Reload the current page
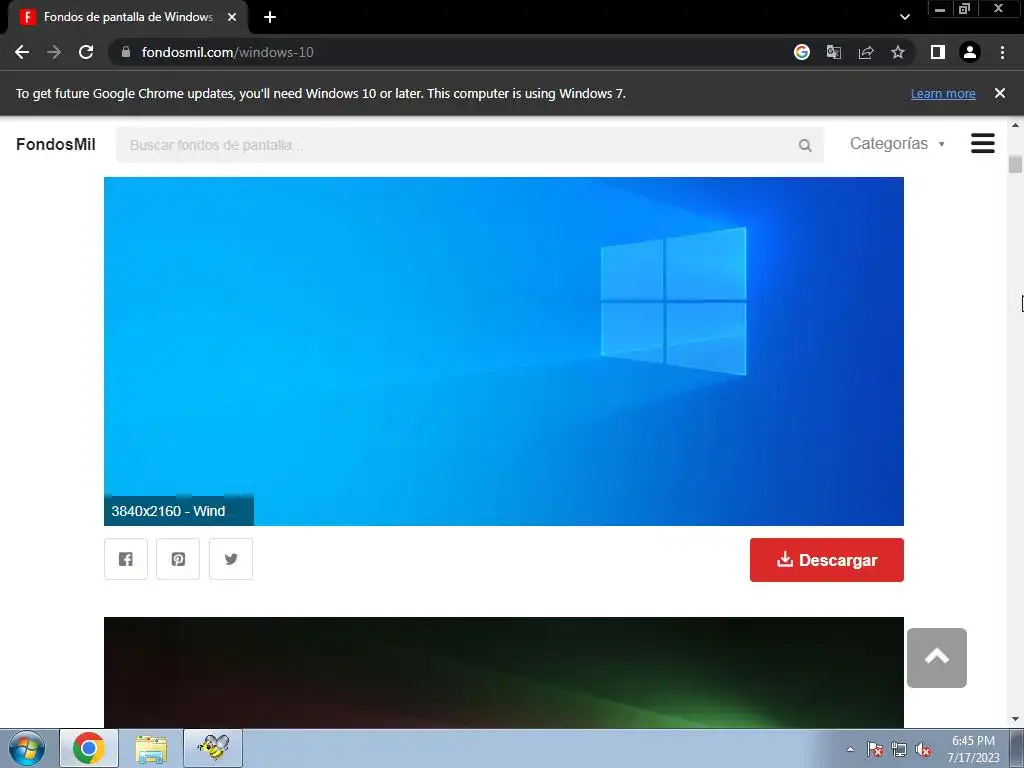 [86, 52]
